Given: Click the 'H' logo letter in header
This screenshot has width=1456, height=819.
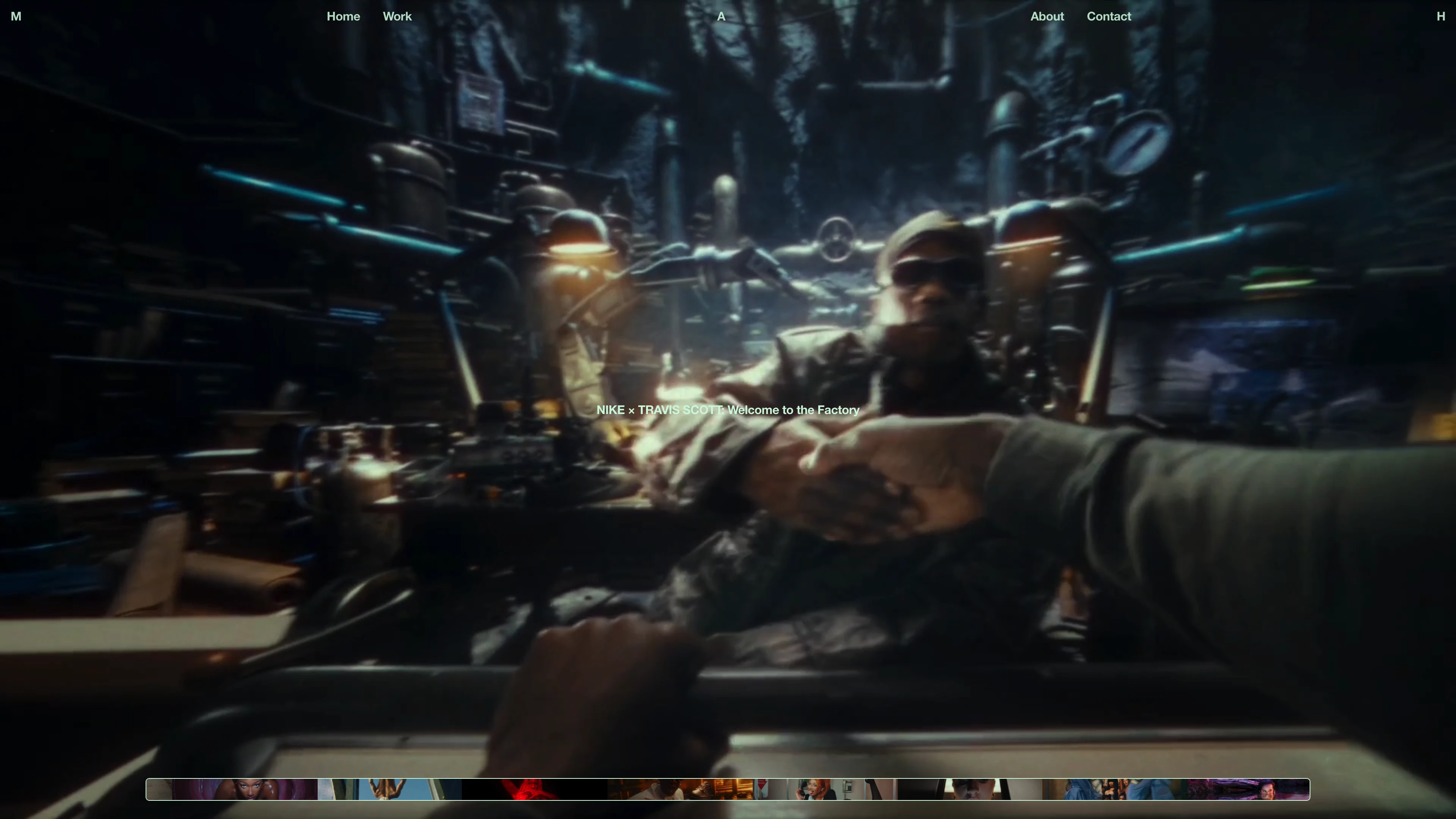Looking at the screenshot, I should (x=1440, y=16).
